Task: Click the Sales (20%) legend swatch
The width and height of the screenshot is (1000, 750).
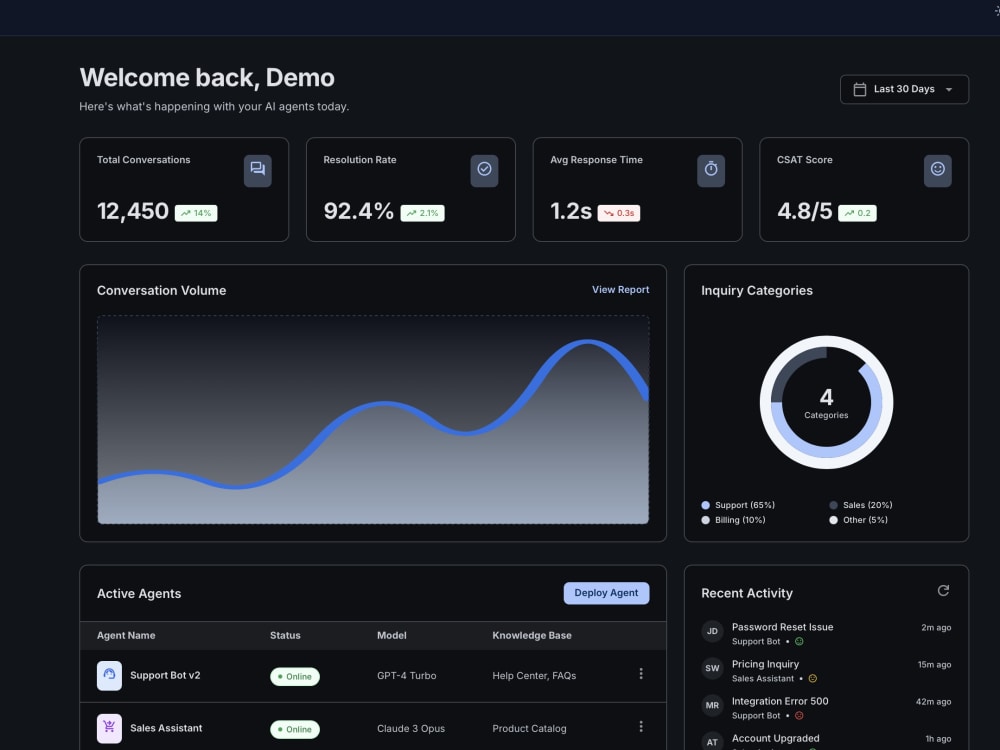Action: point(833,505)
